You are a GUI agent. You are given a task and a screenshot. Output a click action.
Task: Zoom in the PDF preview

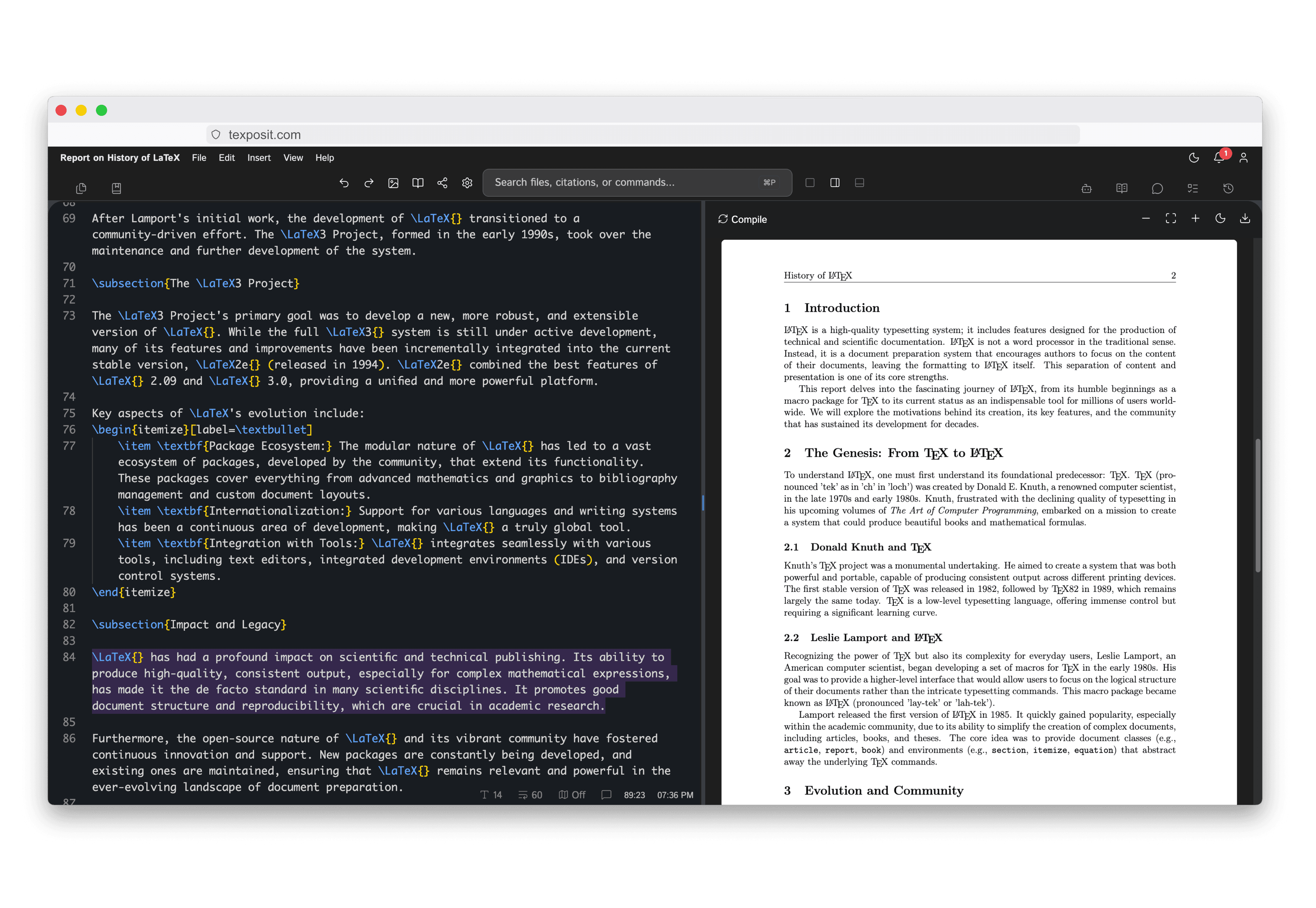[x=1195, y=219]
